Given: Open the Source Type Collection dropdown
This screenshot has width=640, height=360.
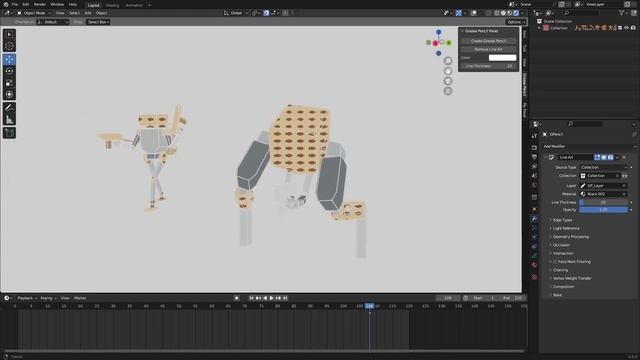Looking at the screenshot, I should [x=604, y=167].
